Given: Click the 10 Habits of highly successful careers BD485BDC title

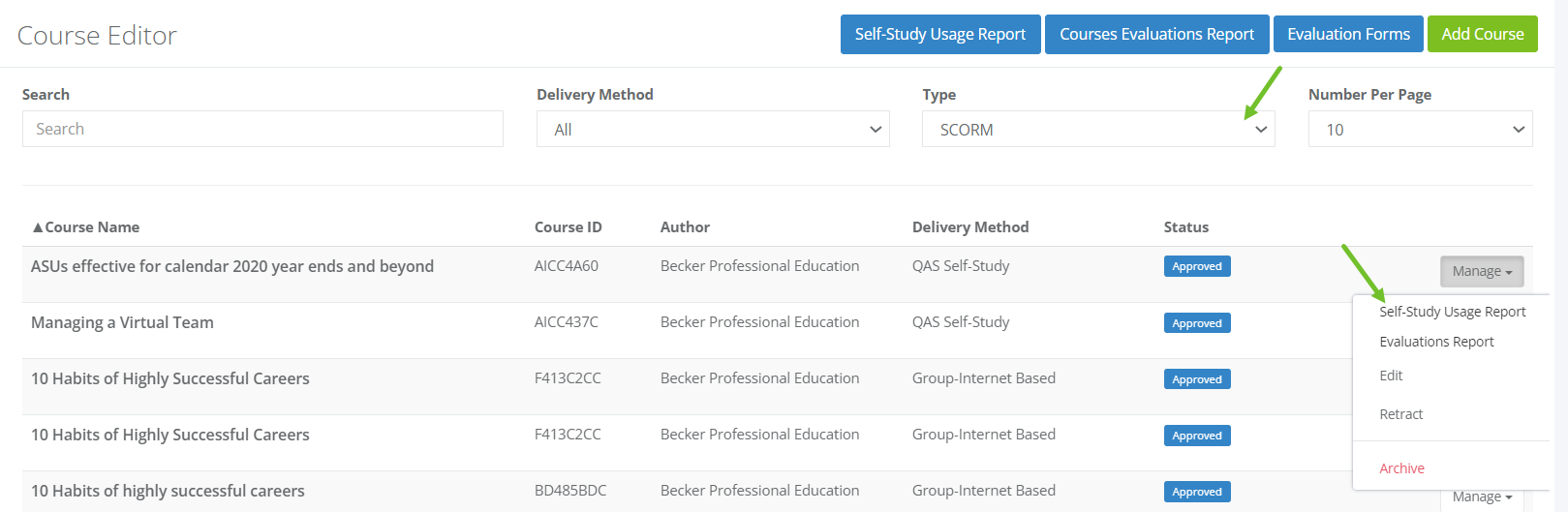Looking at the screenshot, I should [x=168, y=491].
